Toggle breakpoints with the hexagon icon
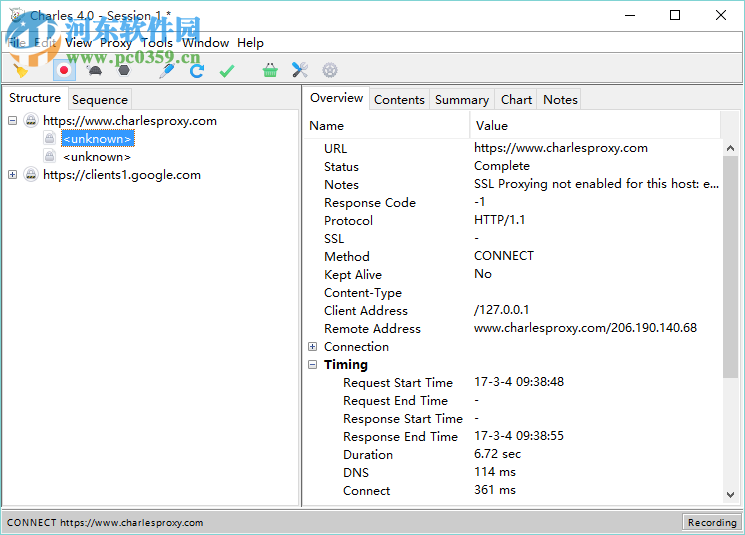The width and height of the screenshot is (745, 535). 124,71
